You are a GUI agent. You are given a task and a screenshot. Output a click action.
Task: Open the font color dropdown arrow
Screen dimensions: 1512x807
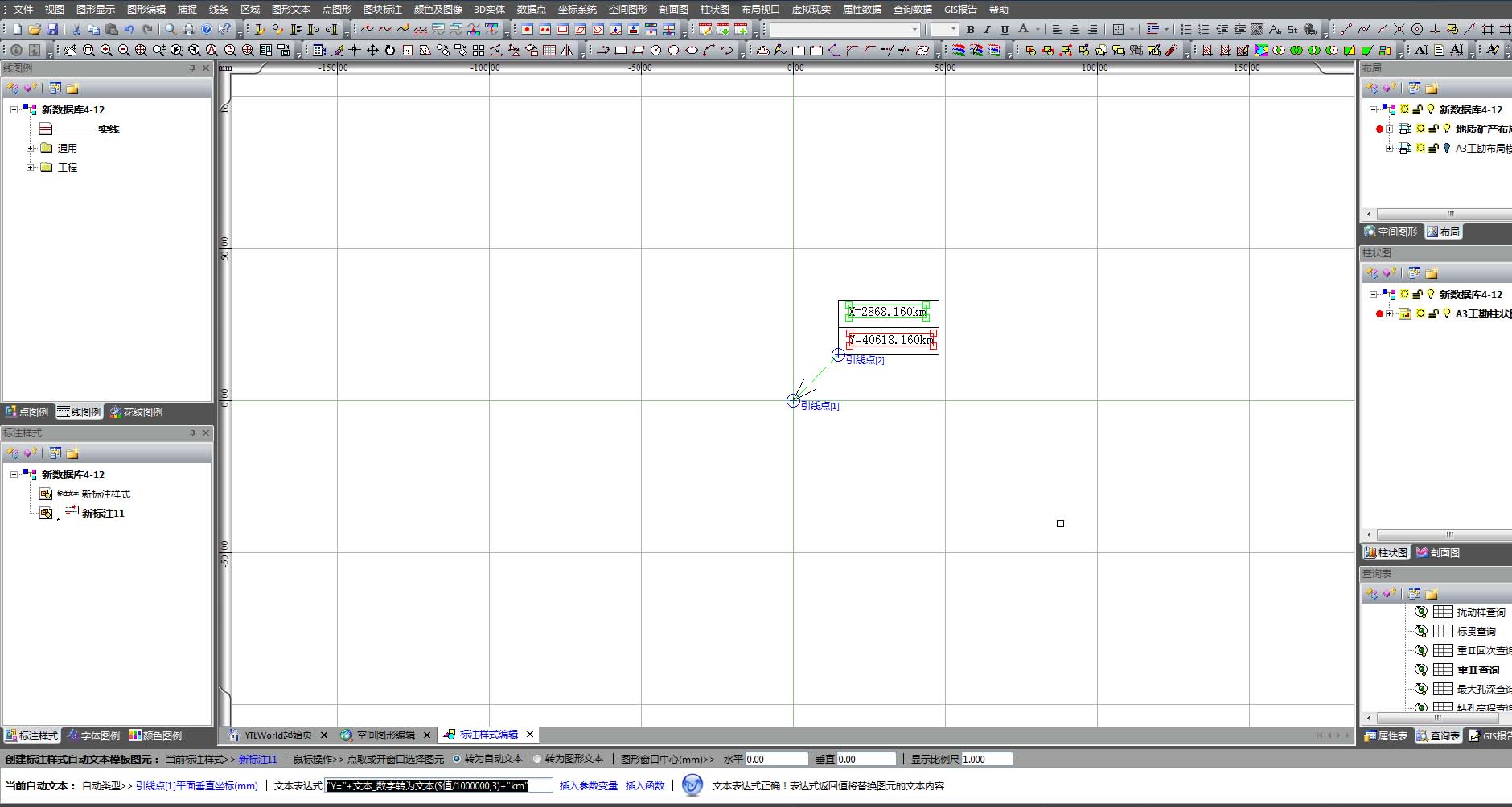[1037, 29]
